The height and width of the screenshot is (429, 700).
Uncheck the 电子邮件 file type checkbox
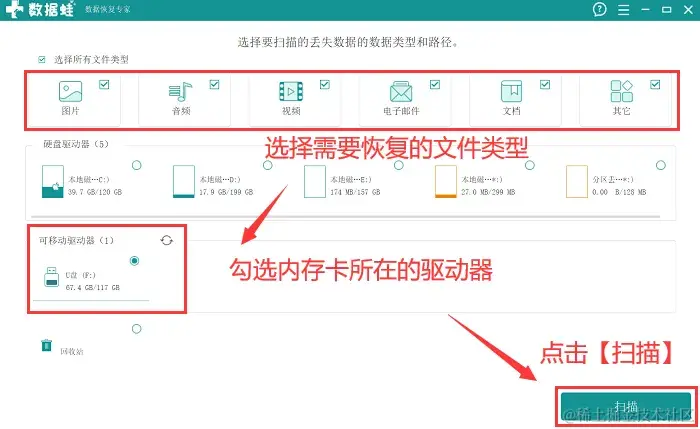pos(435,84)
